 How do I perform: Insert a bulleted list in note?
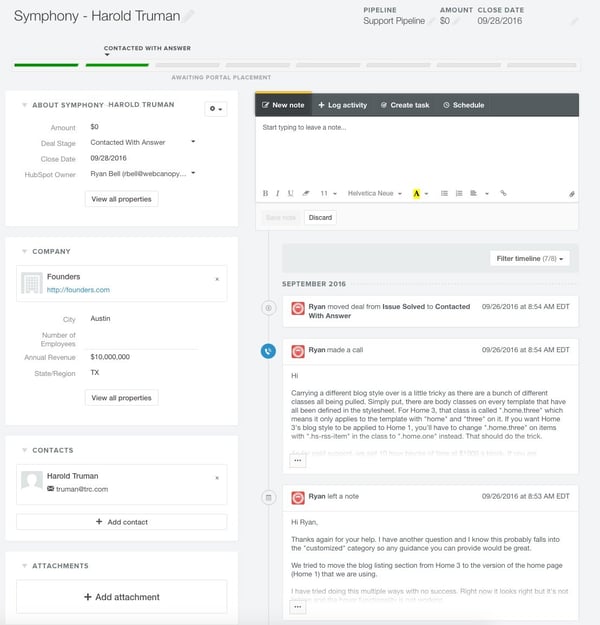(444, 193)
